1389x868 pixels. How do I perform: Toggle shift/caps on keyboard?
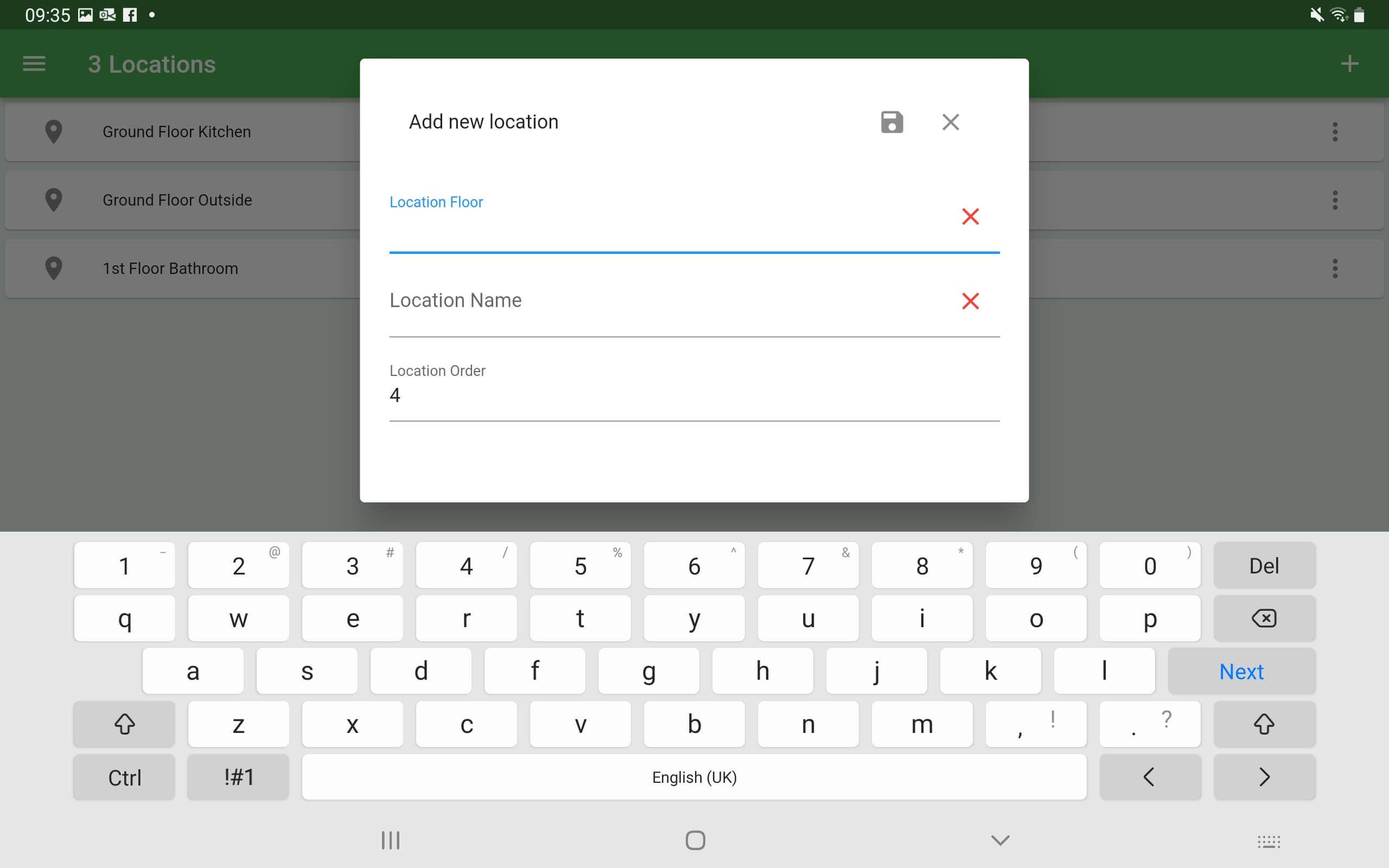pos(125,723)
